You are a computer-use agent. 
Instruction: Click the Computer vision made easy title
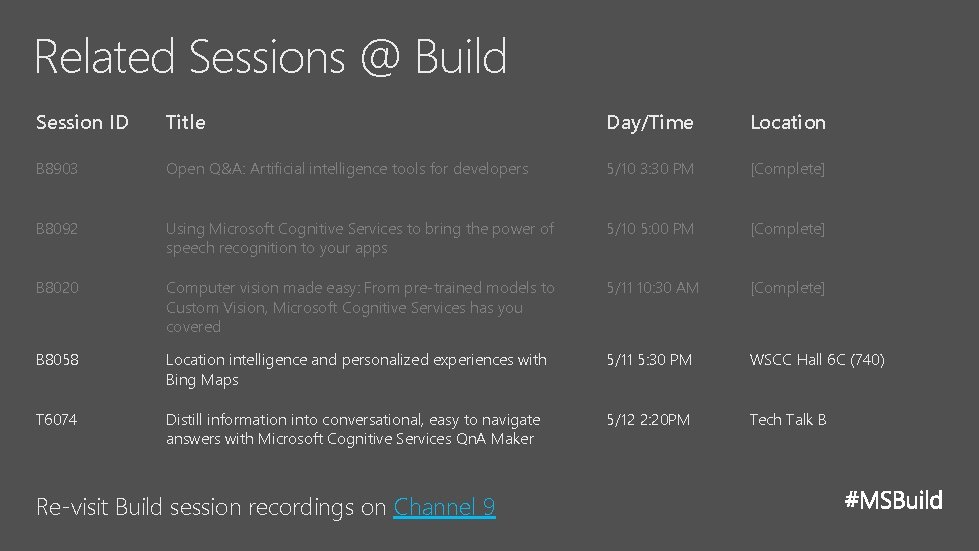coord(359,307)
